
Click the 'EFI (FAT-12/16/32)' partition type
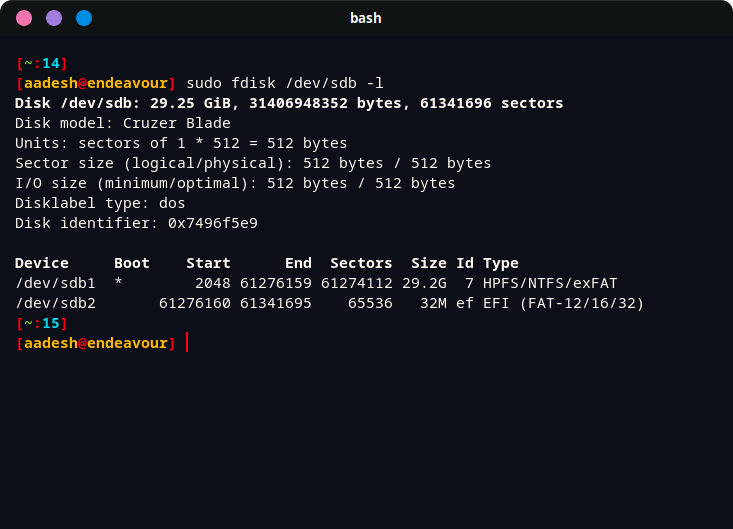(x=563, y=303)
